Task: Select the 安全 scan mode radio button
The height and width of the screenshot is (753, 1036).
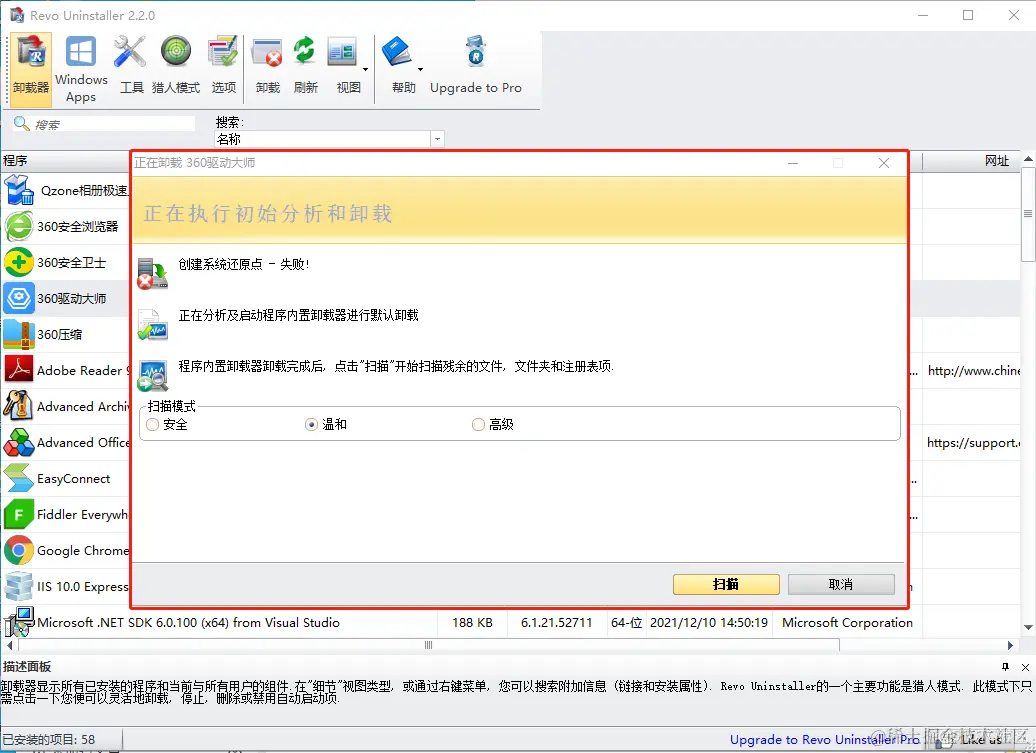Action: (152, 424)
